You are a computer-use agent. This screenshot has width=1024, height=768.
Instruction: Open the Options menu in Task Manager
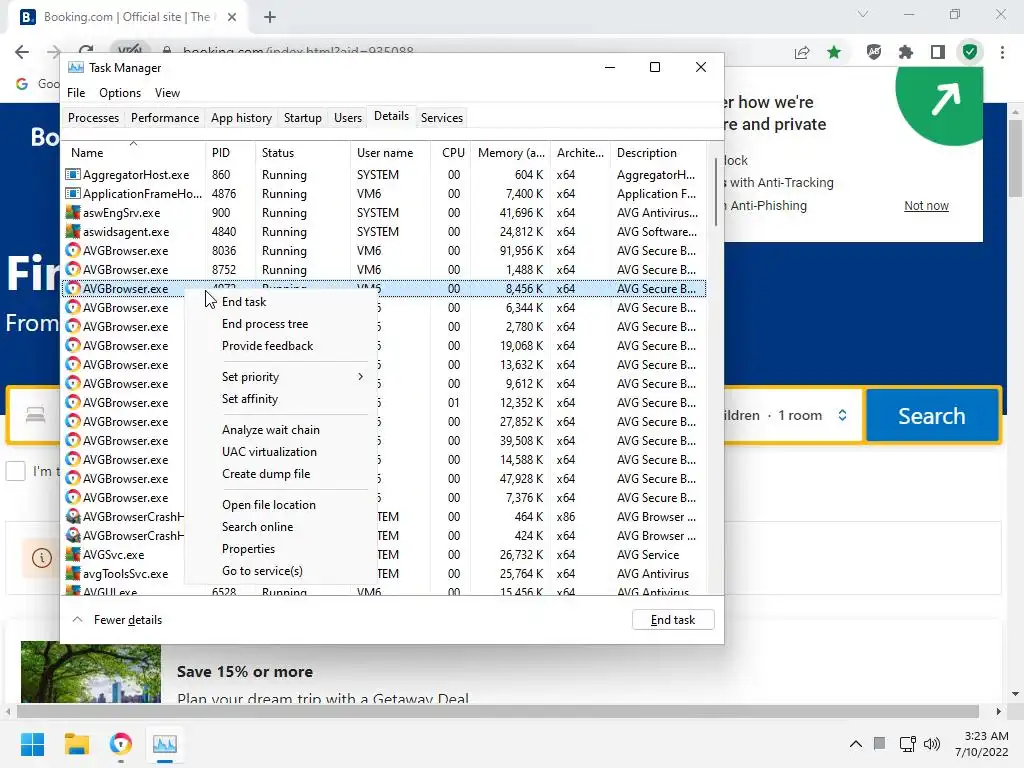click(x=120, y=93)
